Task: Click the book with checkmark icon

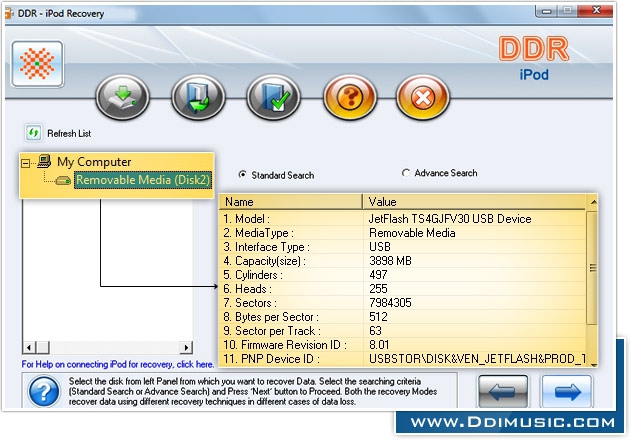Action: [274, 97]
